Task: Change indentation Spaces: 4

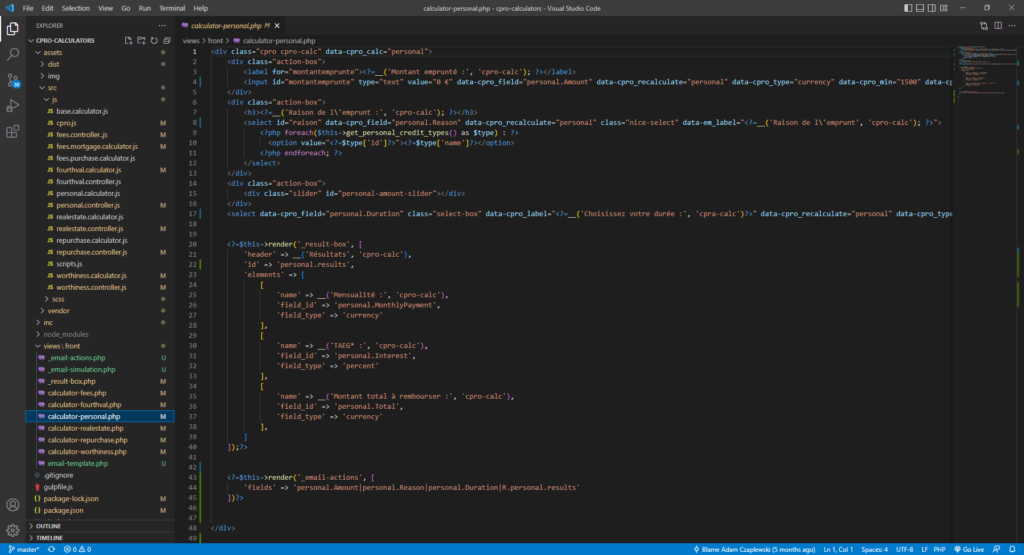Action: (x=874, y=549)
